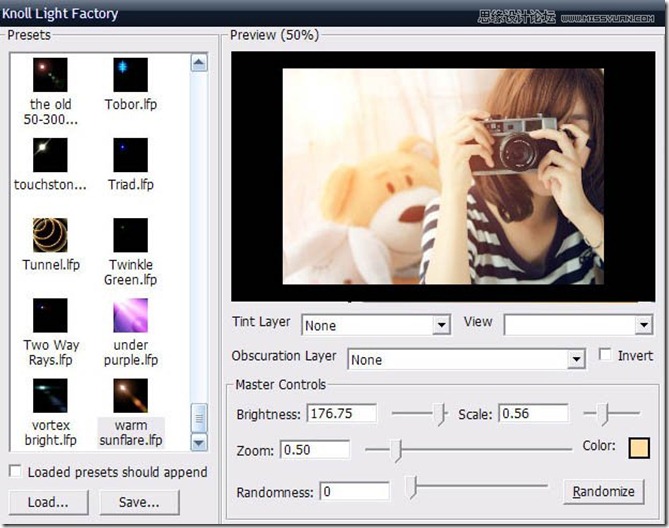Image resolution: width=669 pixels, height=528 pixels.
Task: Choose the vortex bright.lfp preset icon
Action: pyautogui.click(x=50, y=395)
